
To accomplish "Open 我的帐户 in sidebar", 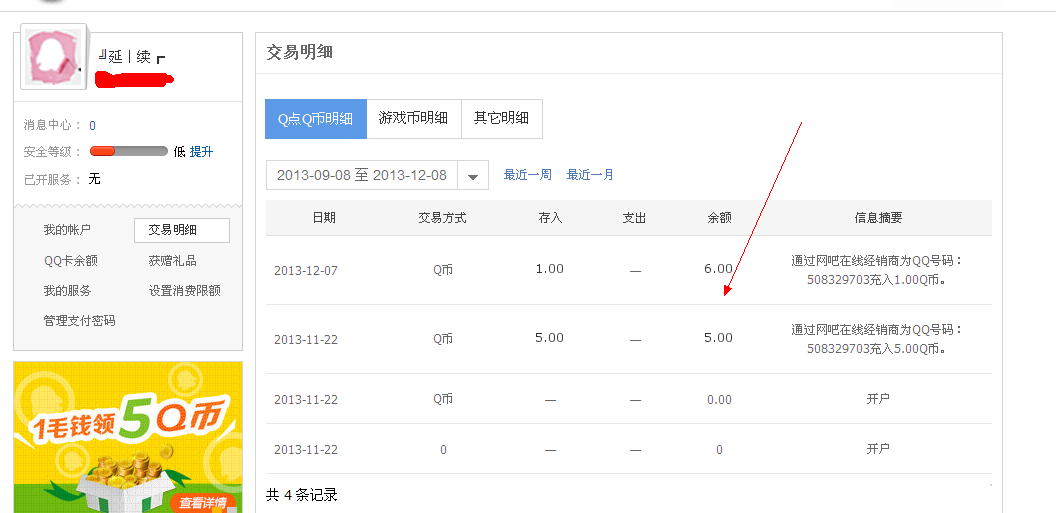I will (67, 230).
